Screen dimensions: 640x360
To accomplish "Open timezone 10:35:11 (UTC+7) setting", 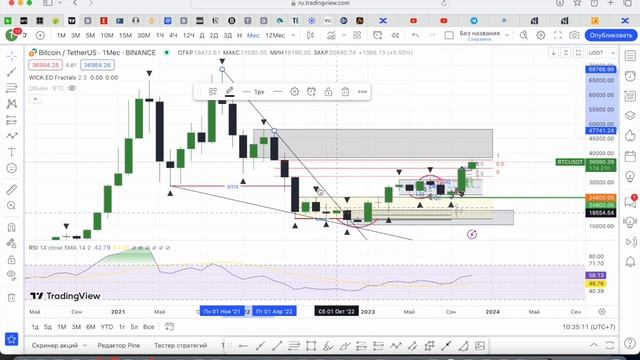I will click(x=589, y=327).
